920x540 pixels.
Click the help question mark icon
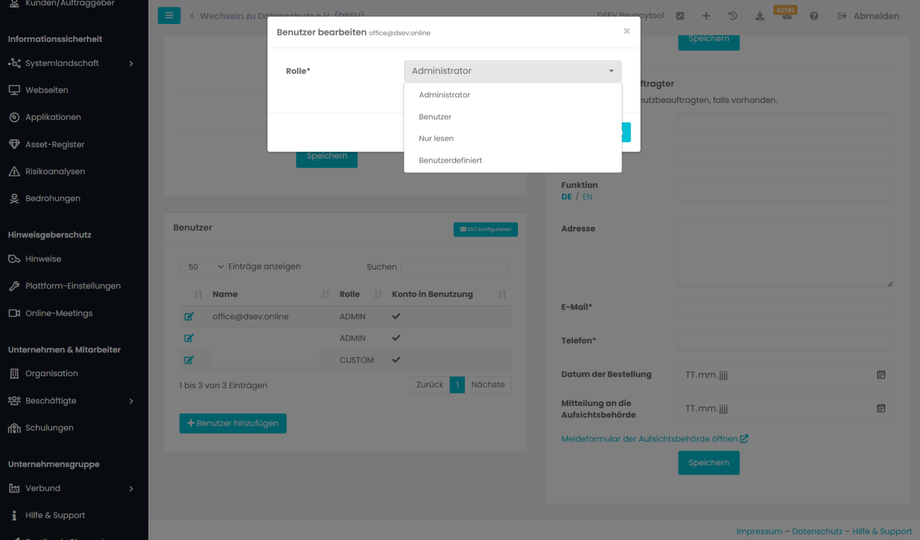pyautogui.click(x=813, y=16)
